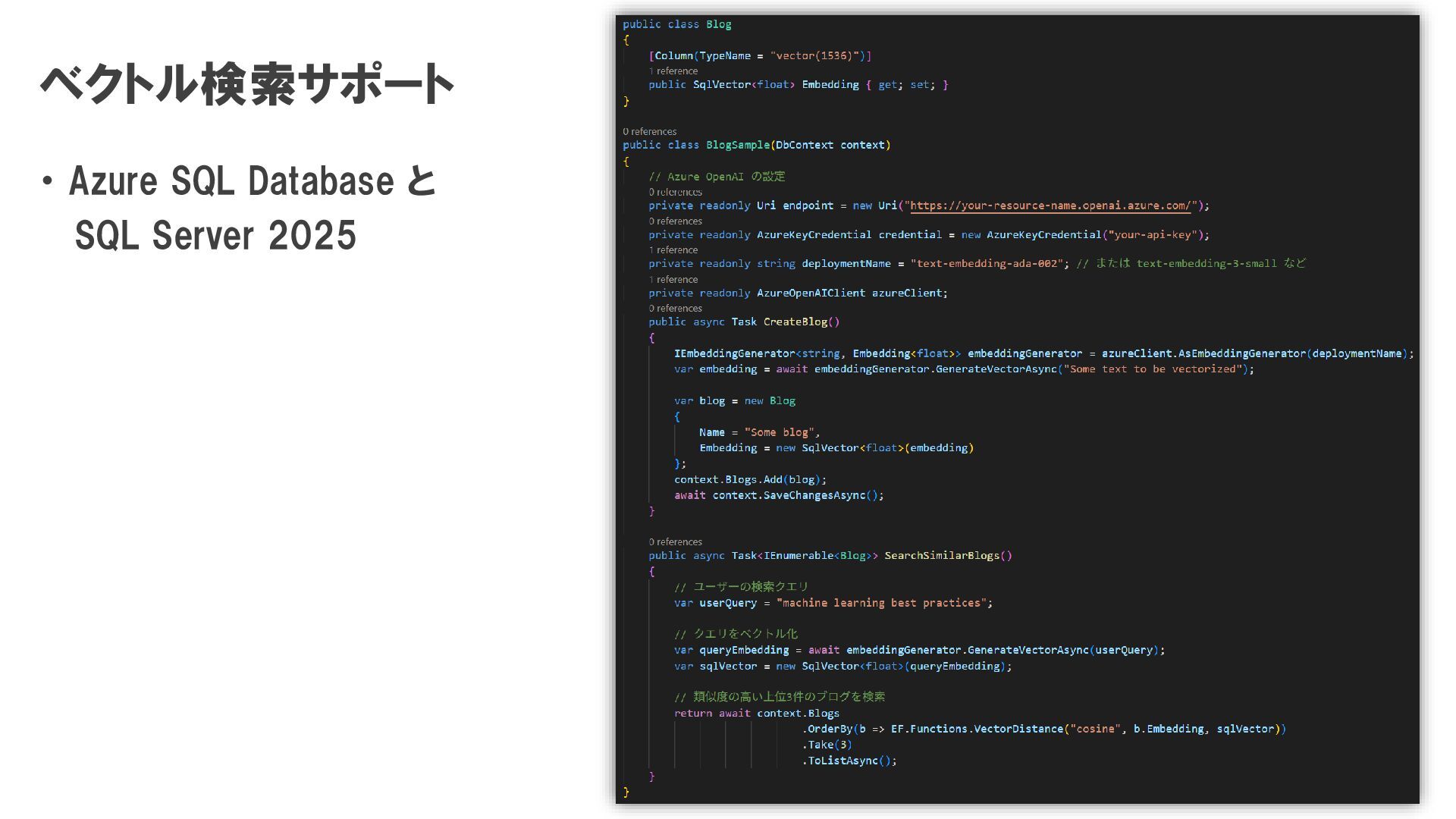Viewport: 1456px width, 819px height.
Task: Click the "1 reference" CodeLens above Embedding property
Action: click(673, 71)
